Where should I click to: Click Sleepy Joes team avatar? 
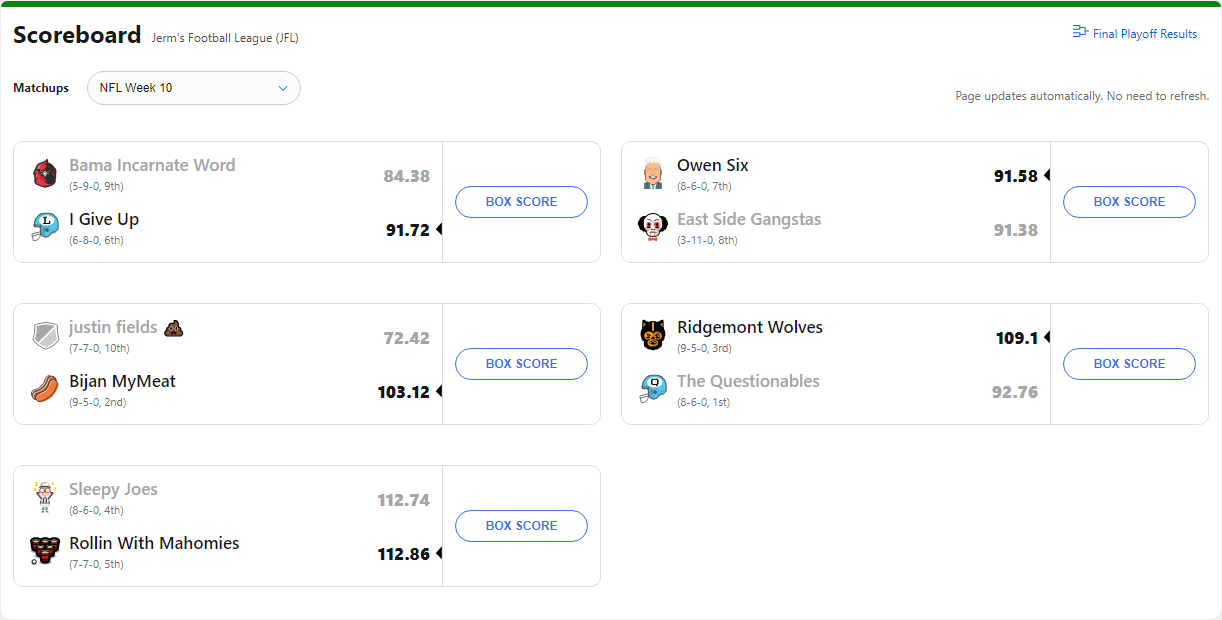(45, 497)
